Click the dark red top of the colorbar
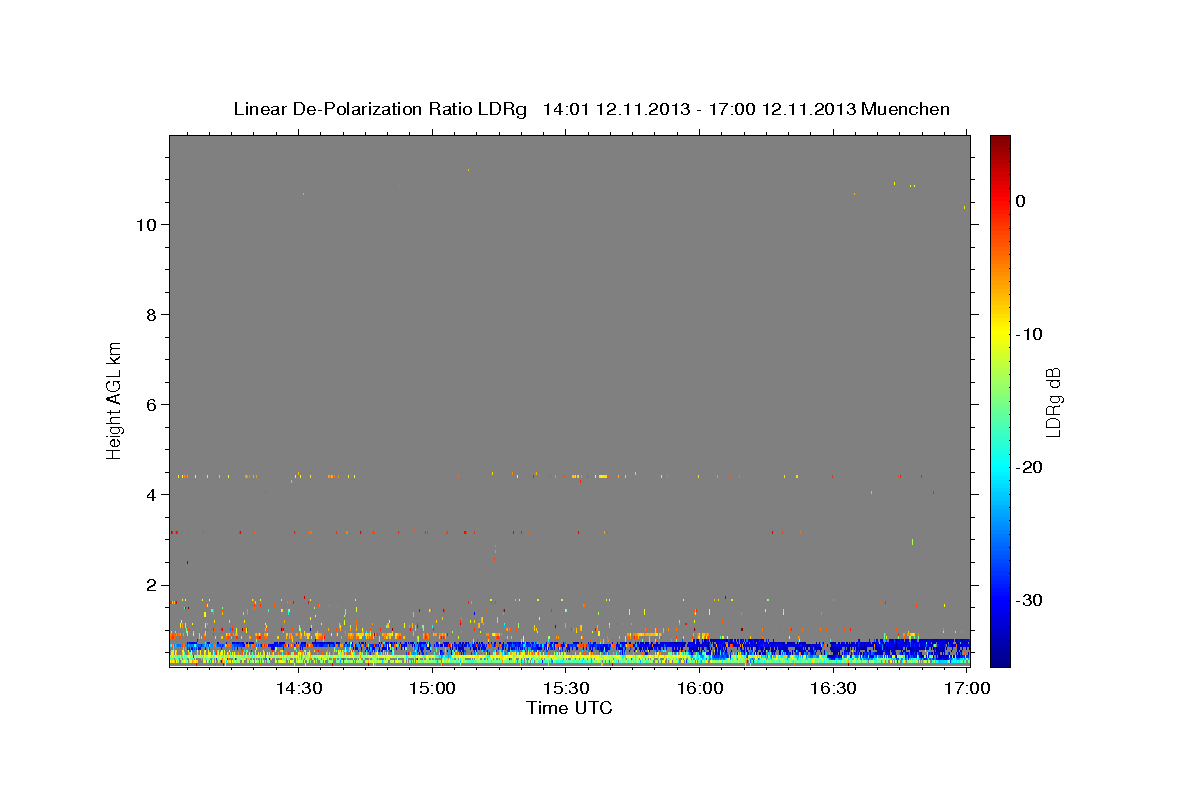The image size is (1200, 800). pyautogui.click(x=1000, y=142)
